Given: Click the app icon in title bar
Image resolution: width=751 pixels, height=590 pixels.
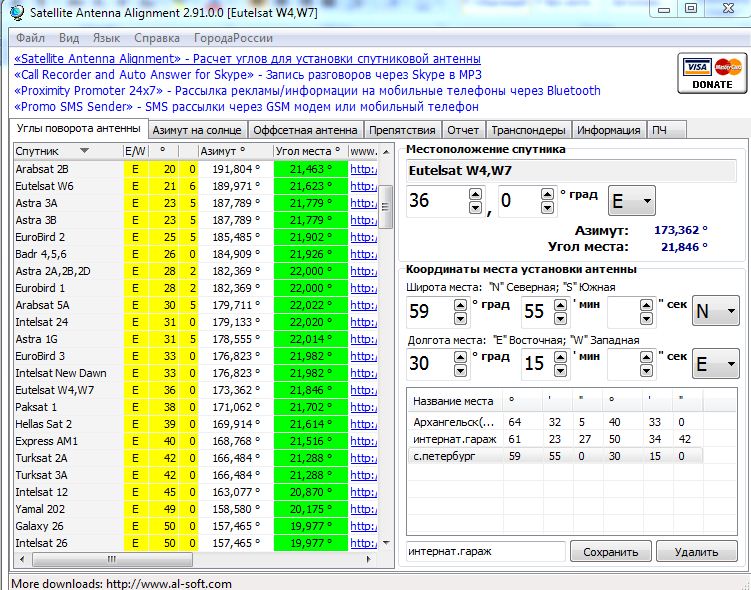Looking at the screenshot, I should click(x=15, y=11).
